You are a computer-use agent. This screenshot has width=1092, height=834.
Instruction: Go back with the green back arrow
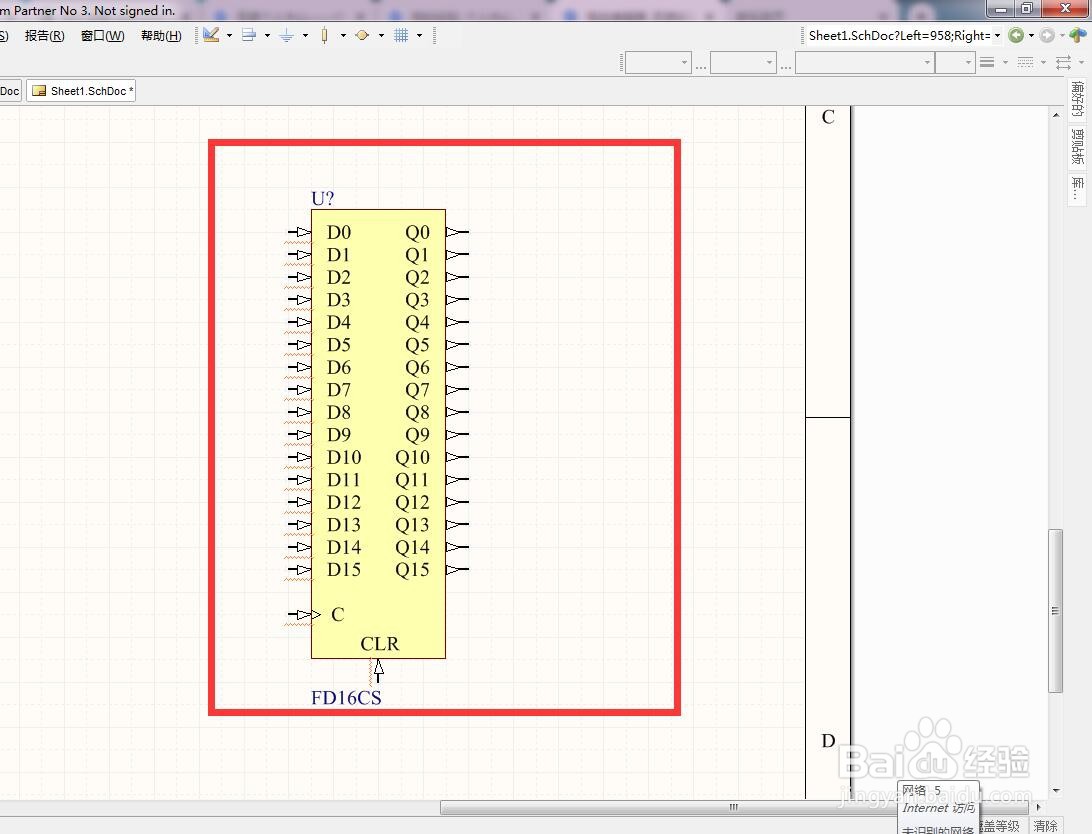pyautogui.click(x=1016, y=35)
